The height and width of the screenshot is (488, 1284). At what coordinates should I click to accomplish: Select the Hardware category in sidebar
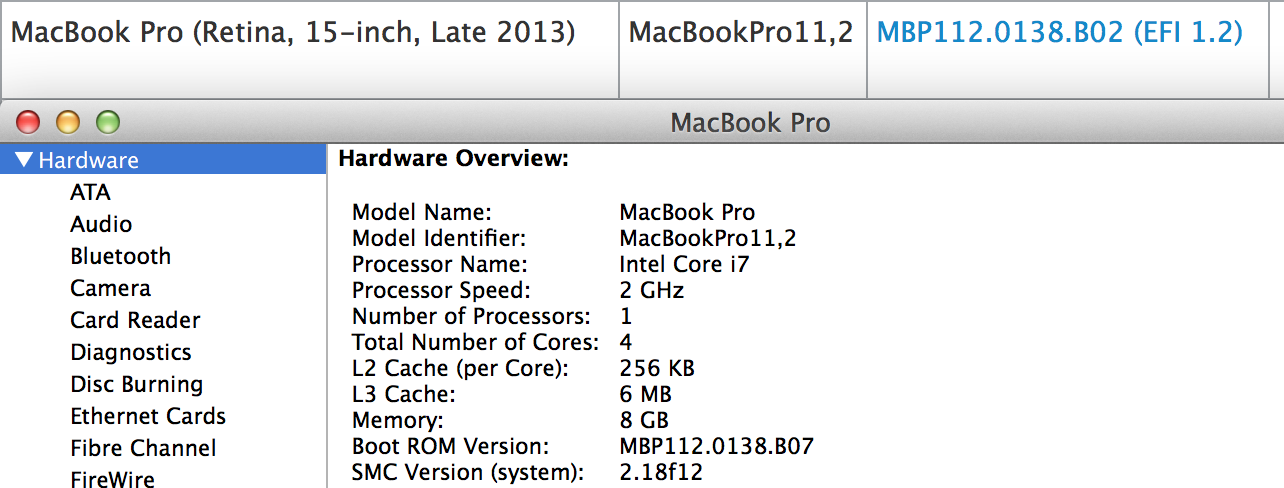88,160
